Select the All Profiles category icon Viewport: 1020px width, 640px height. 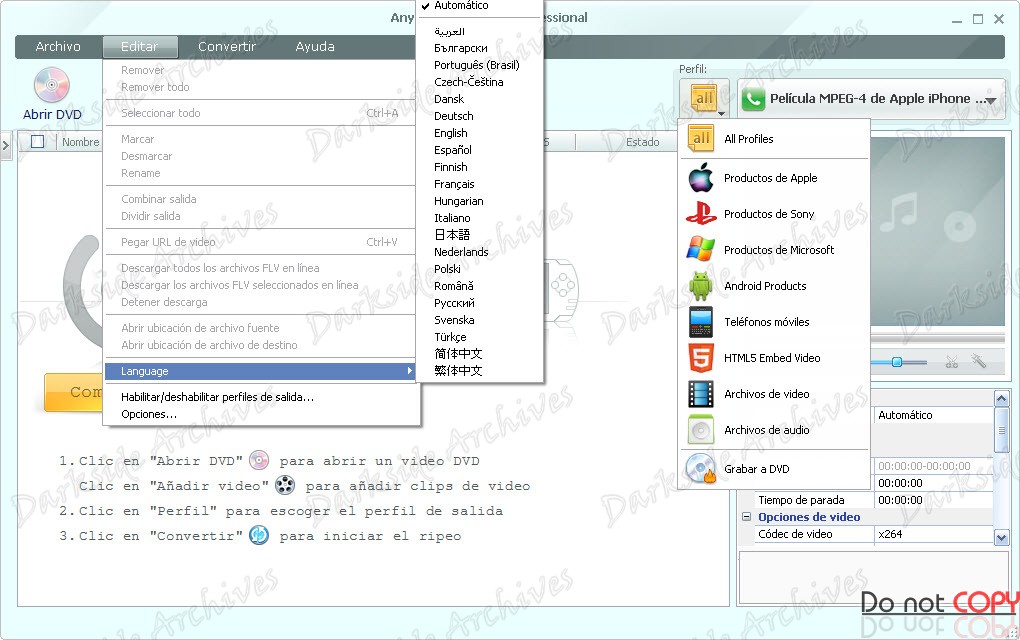pos(701,139)
